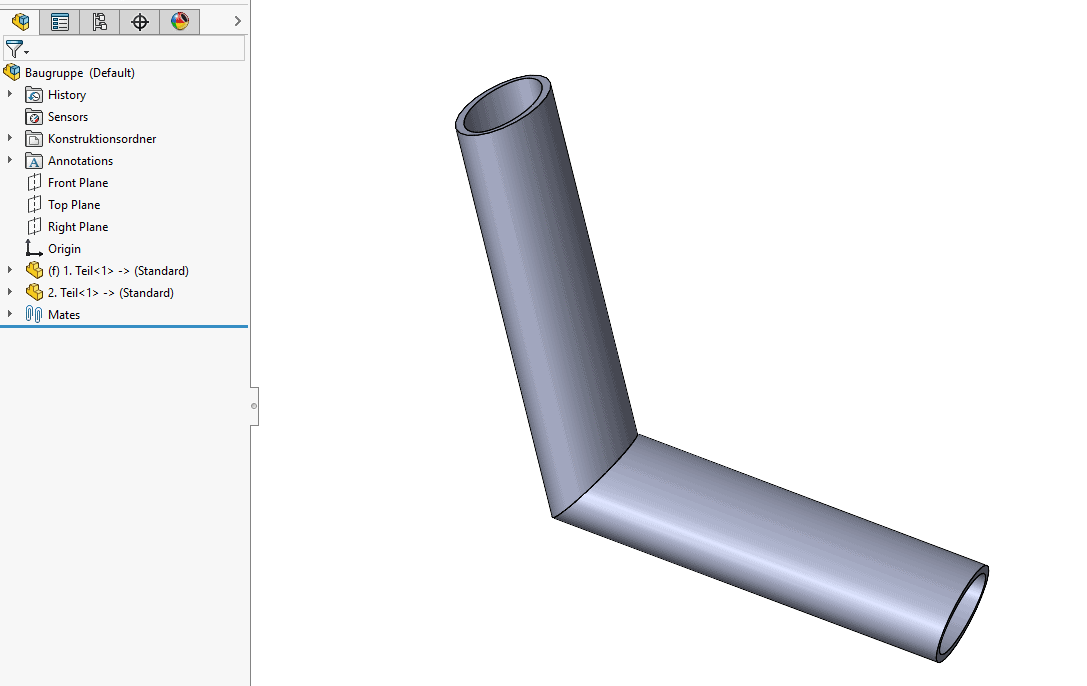This screenshot has width=1087, height=686.
Task: Click the Top Plane icon
Action: pyautogui.click(x=34, y=205)
